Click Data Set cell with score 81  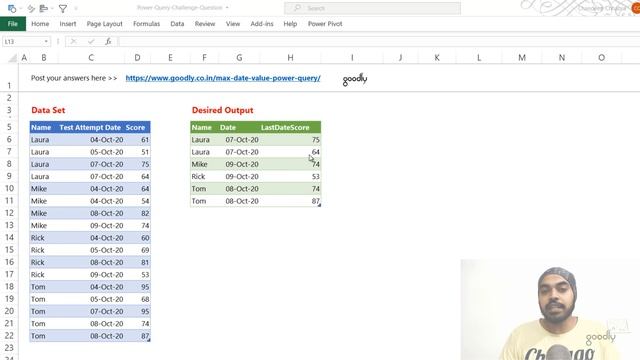coord(137,262)
